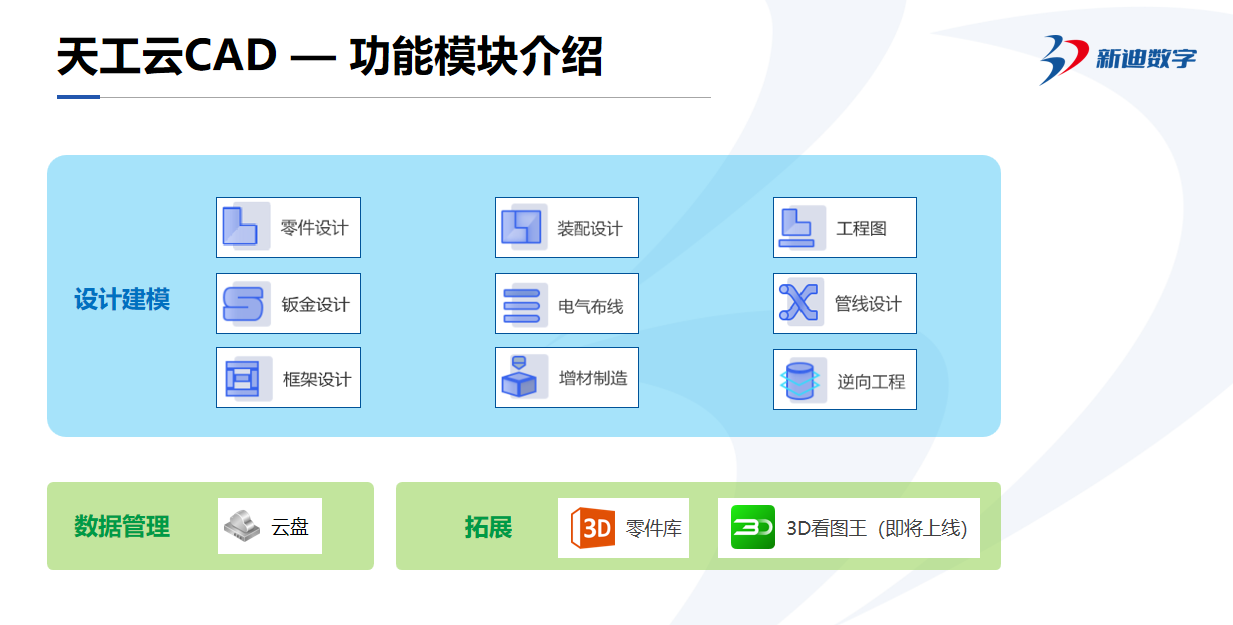The image size is (1233, 625).
Task: Click the 钣金设计 module icon
Action: click(245, 303)
